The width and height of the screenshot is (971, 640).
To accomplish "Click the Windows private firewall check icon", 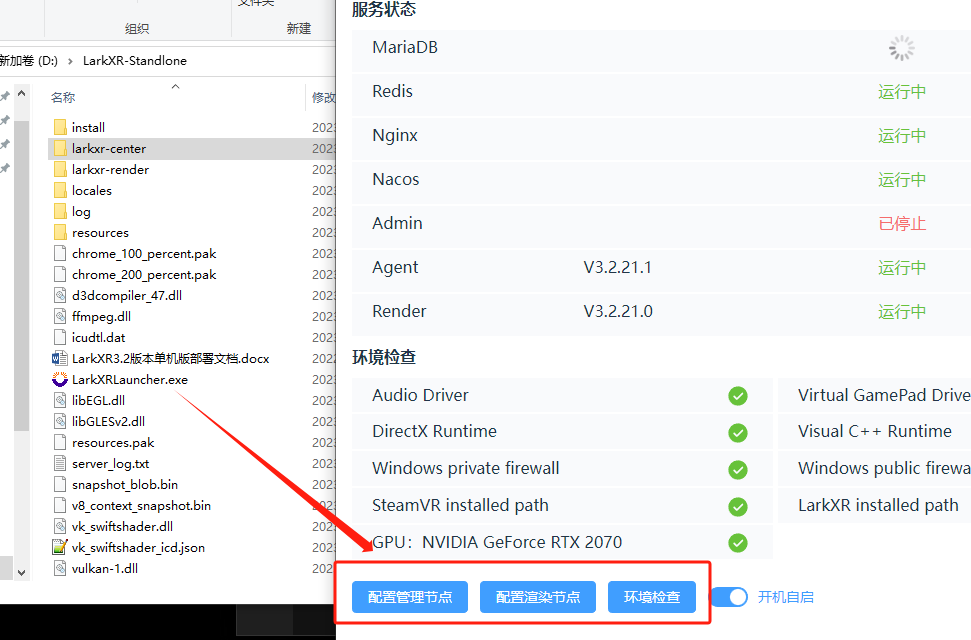I will tap(738, 470).
